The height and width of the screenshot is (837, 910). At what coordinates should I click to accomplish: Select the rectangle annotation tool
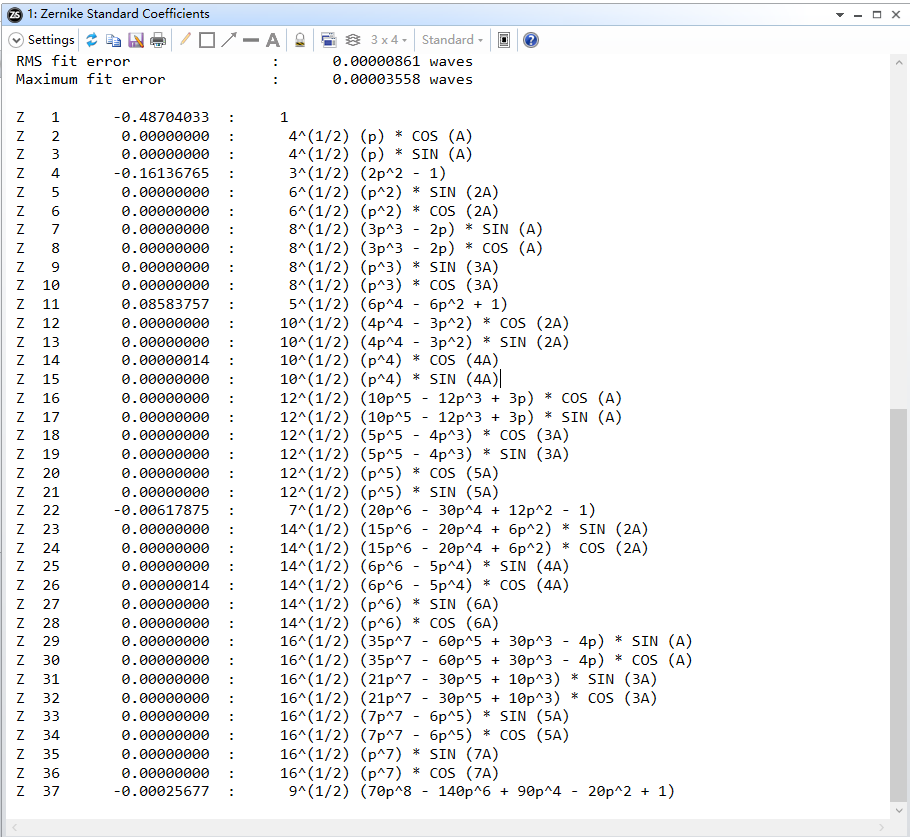207,40
